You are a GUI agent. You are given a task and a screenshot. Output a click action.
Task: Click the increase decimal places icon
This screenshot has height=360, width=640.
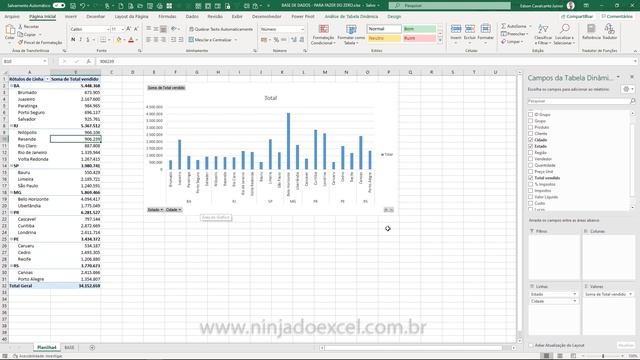tap(294, 40)
